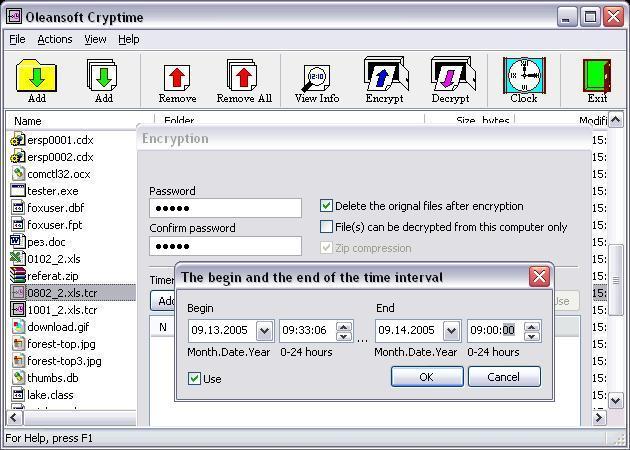630x450 pixels.
Task: Click the yellow folder Add icon
Action: pos(37,76)
